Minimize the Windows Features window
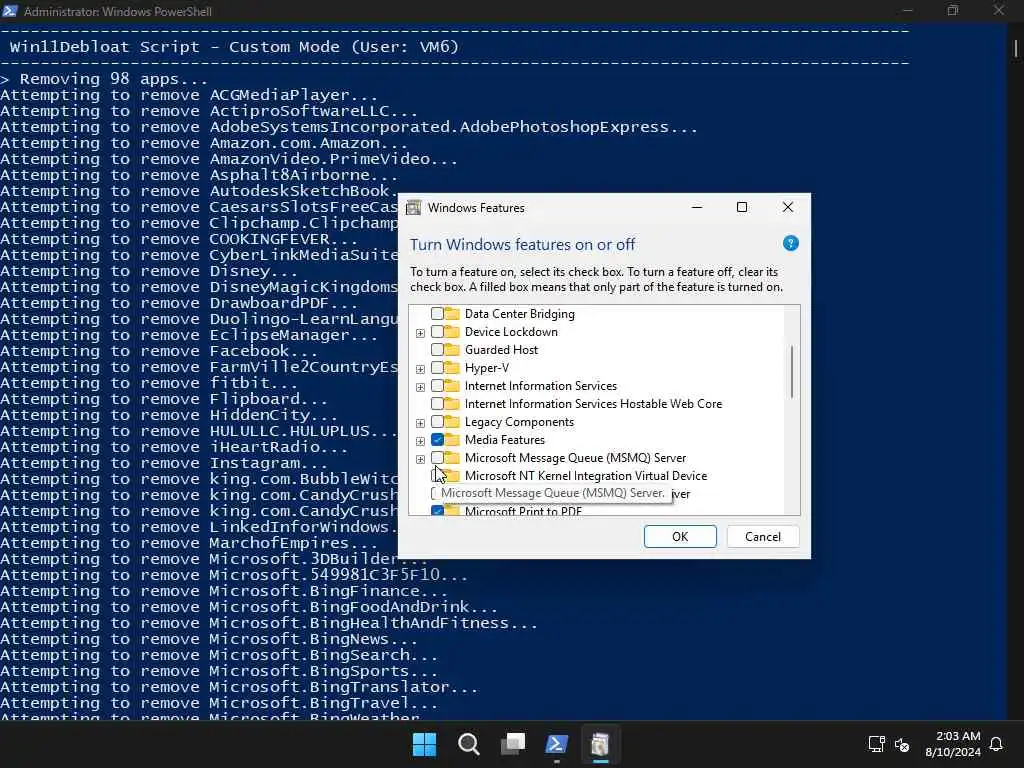The height and width of the screenshot is (768, 1024). pyautogui.click(x=697, y=207)
